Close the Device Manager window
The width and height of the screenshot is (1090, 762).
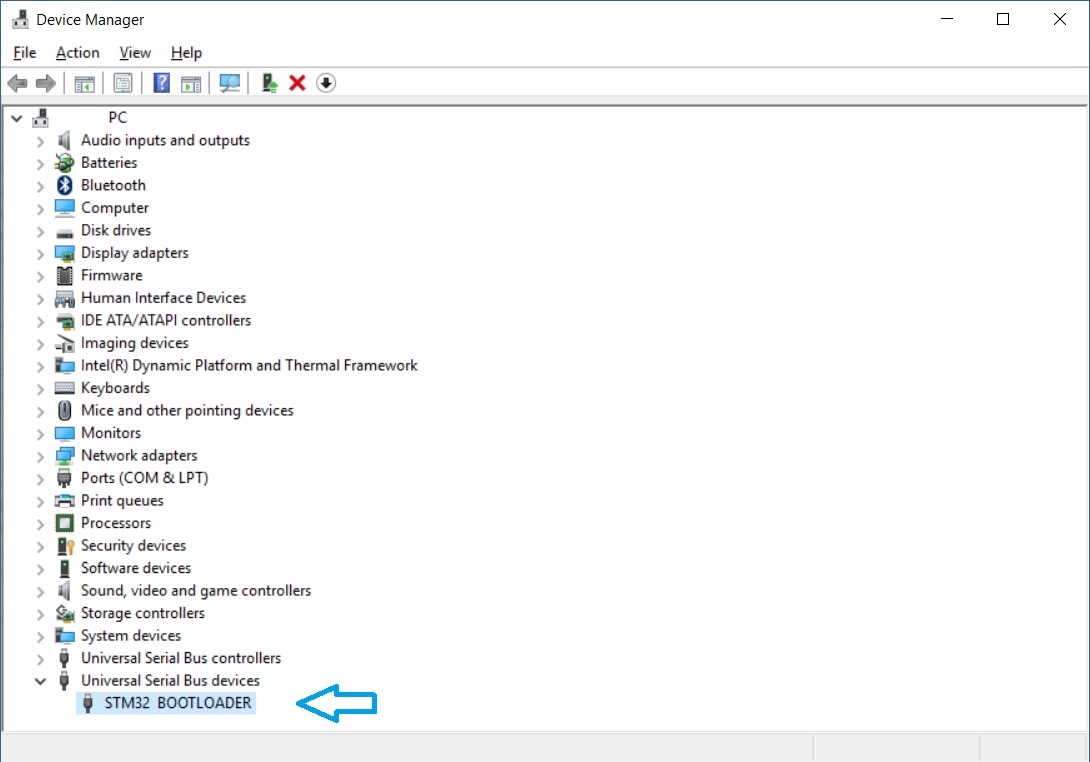coord(1059,19)
